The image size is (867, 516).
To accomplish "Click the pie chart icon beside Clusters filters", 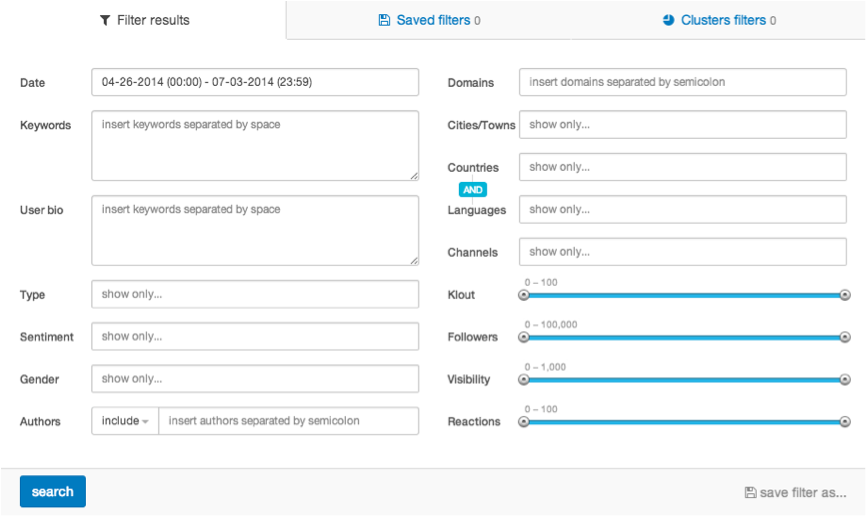I will pos(668,20).
